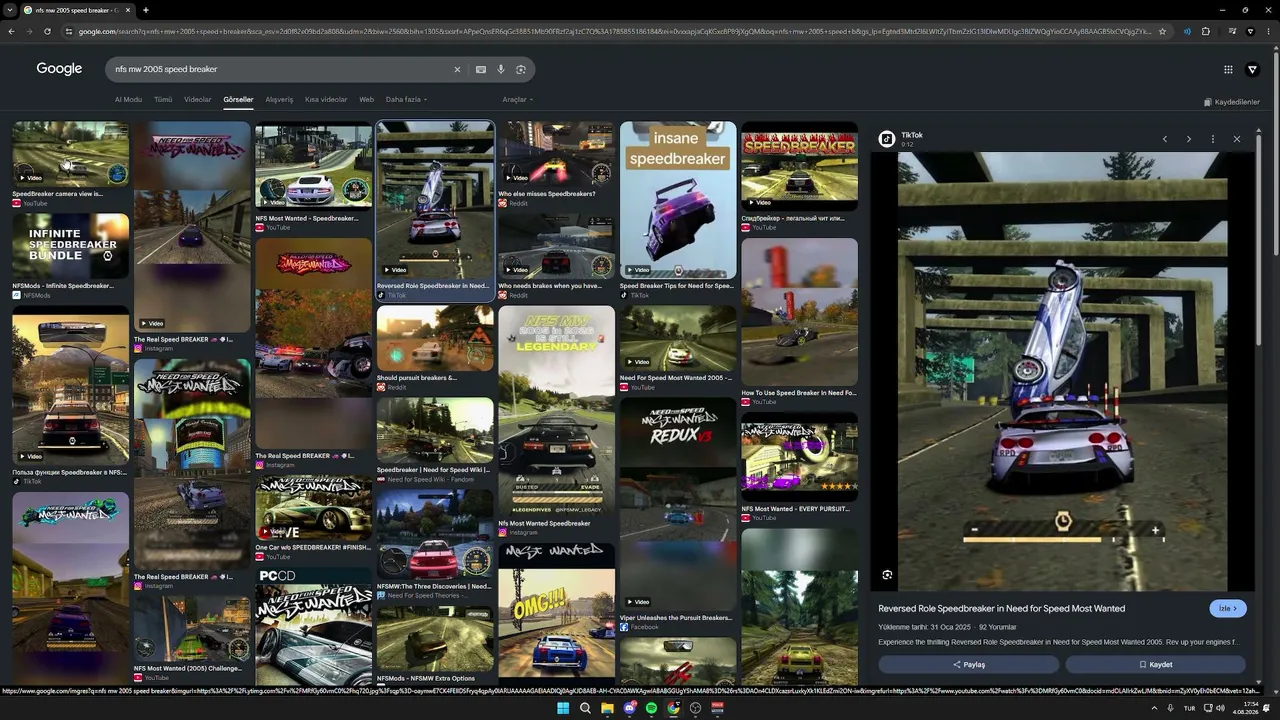Switch to the Web results tab

(x=367, y=100)
